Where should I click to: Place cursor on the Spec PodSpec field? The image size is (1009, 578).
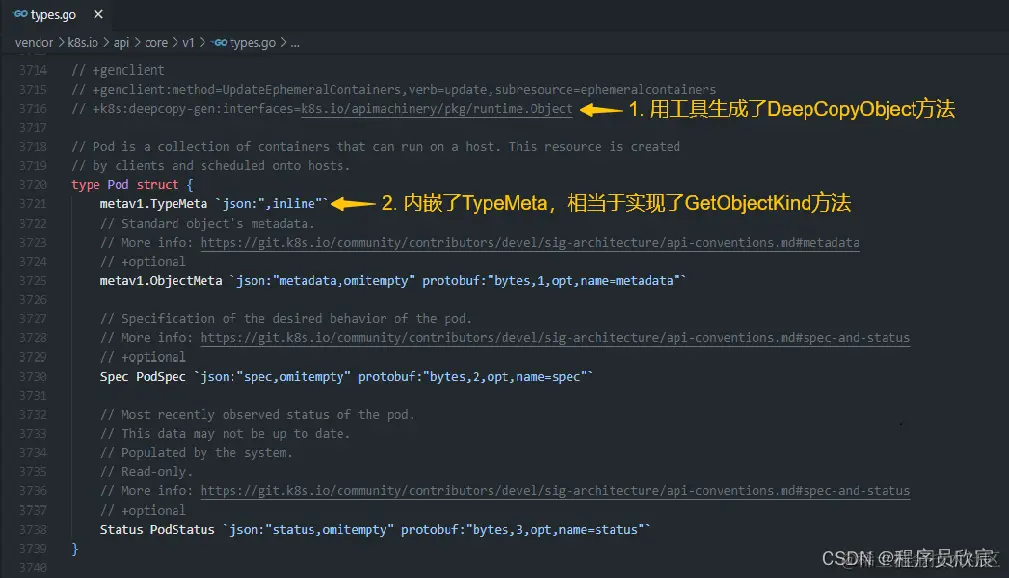click(143, 375)
